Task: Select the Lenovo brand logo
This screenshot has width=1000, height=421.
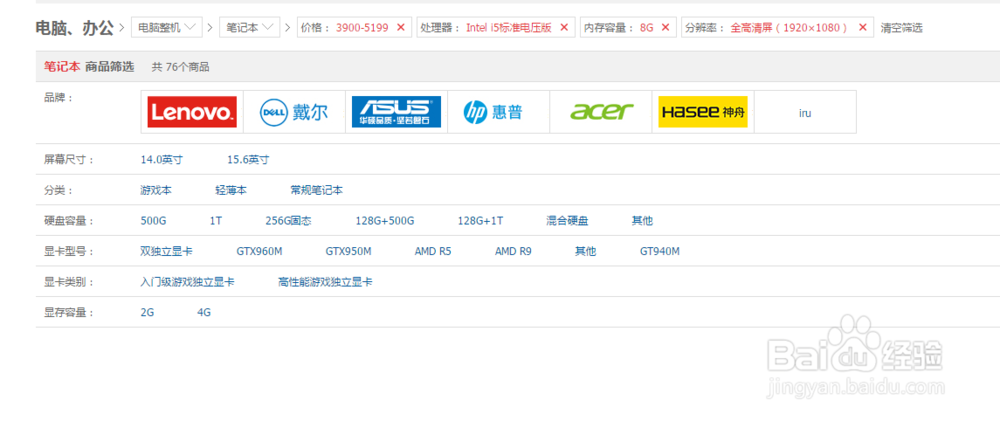Action: [x=192, y=112]
